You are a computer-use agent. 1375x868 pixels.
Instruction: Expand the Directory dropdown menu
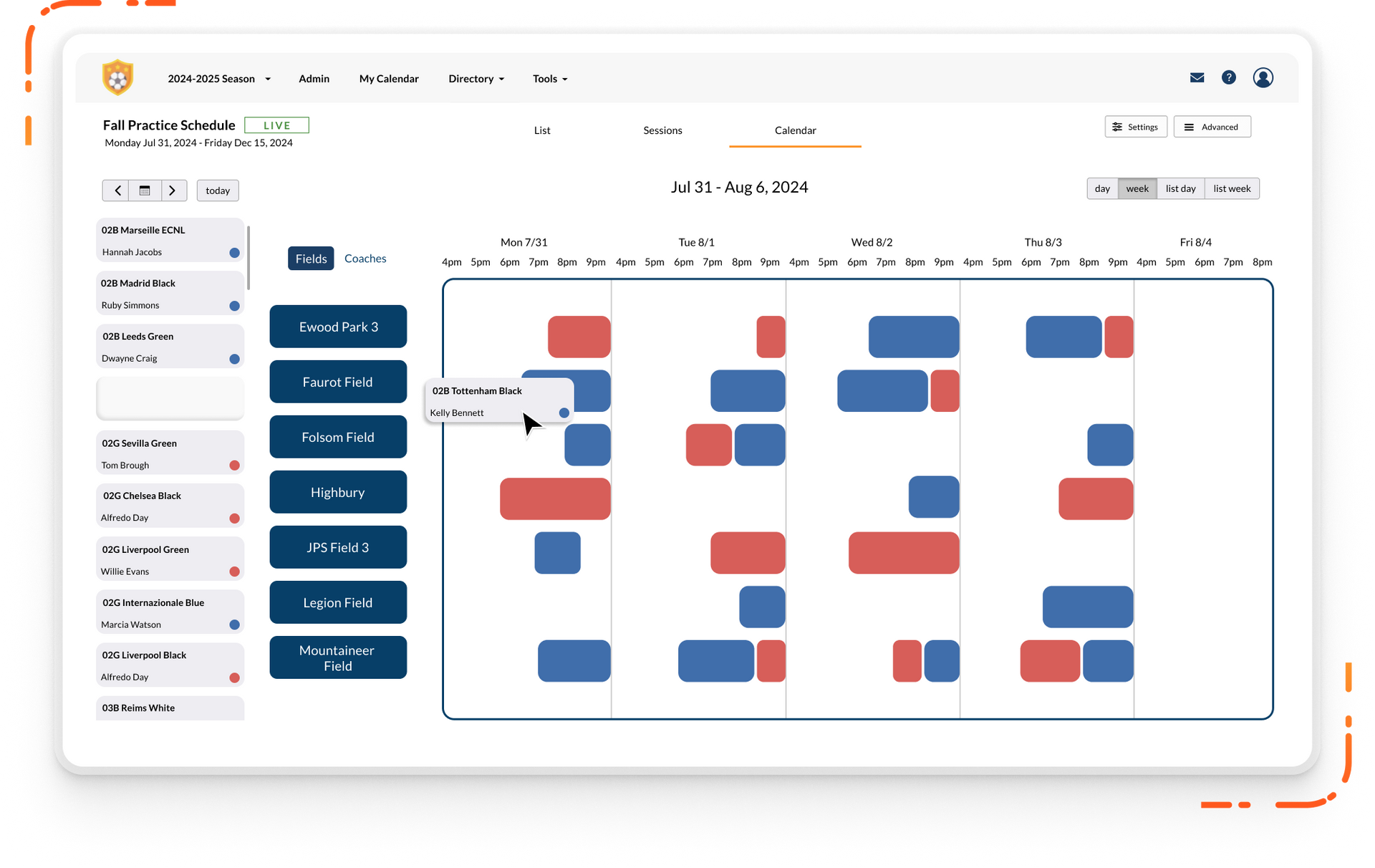475,78
